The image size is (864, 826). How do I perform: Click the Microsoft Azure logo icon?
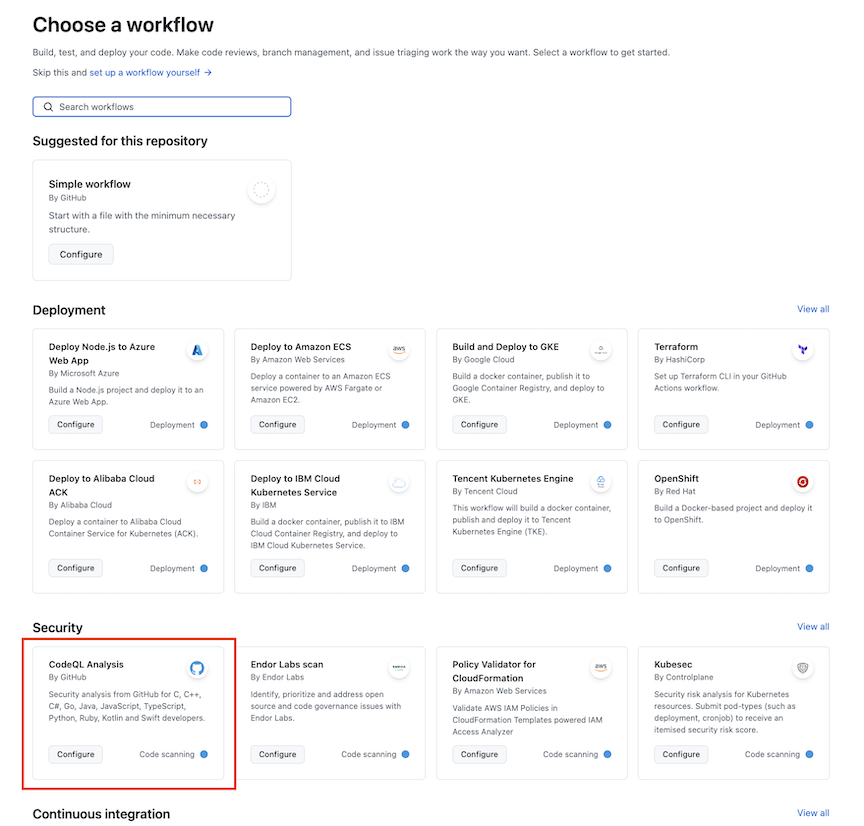point(197,351)
